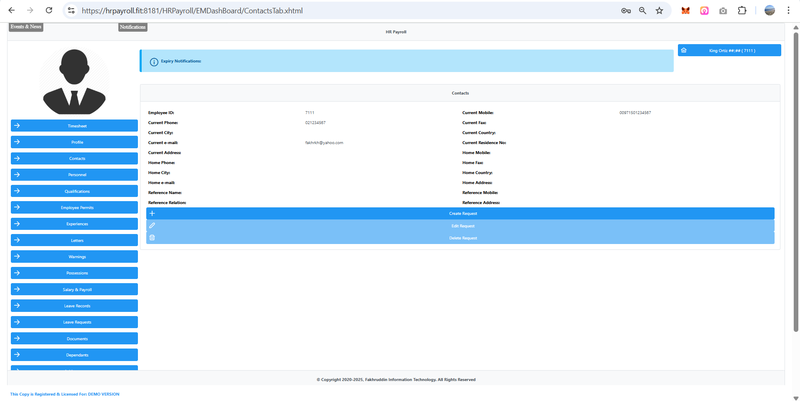Image resolution: width=800 pixels, height=401 pixels.
Task: Click the plus icon on Create Request
Action: [152, 213]
